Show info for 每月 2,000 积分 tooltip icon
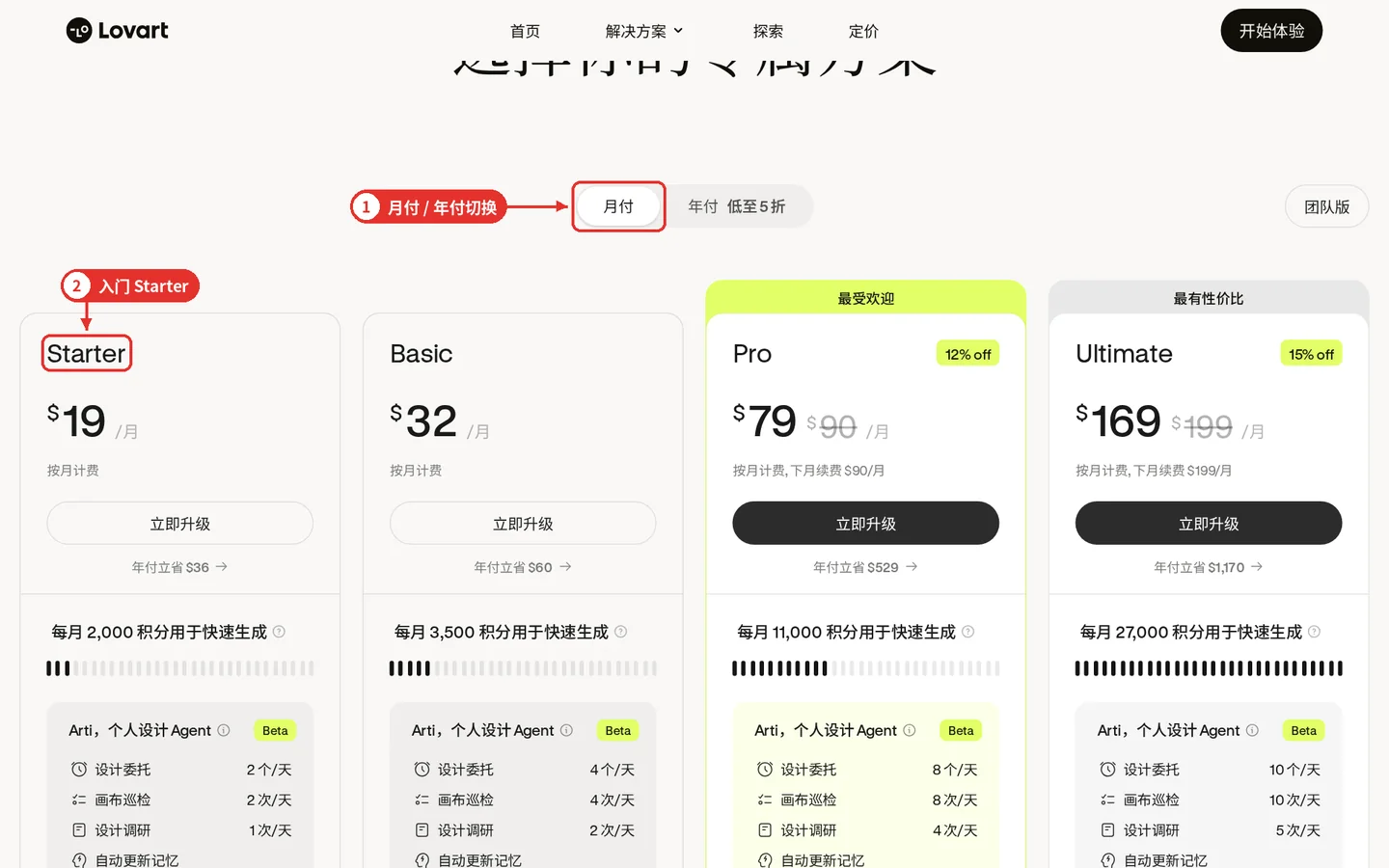The height and width of the screenshot is (868, 1389). tap(279, 632)
